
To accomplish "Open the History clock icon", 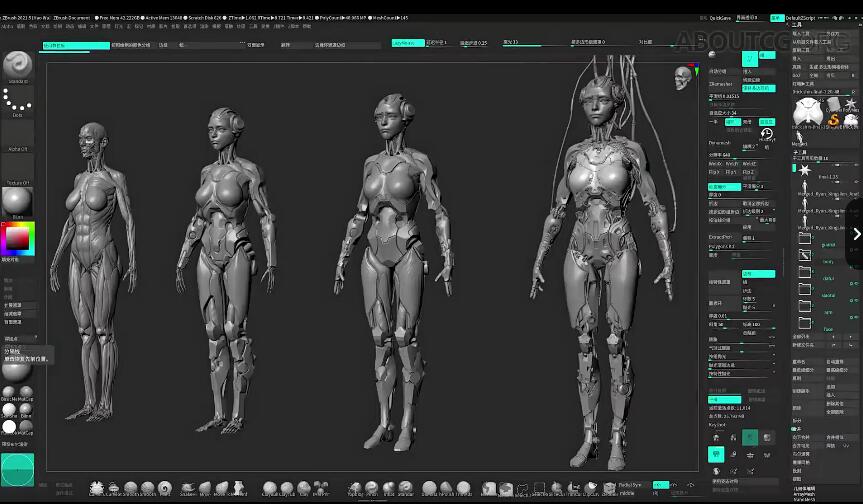I will coord(766,133).
